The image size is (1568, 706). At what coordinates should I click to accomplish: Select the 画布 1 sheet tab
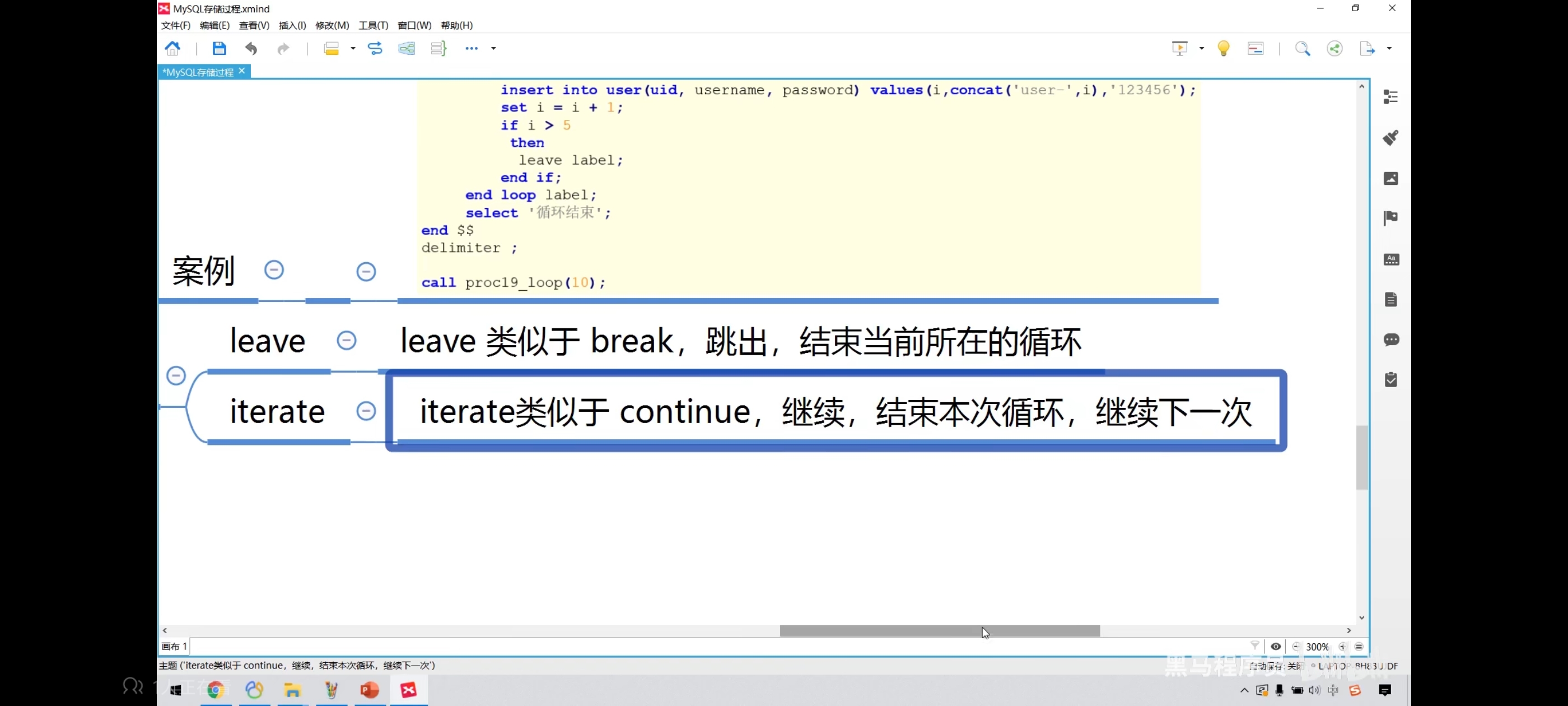tap(174, 646)
